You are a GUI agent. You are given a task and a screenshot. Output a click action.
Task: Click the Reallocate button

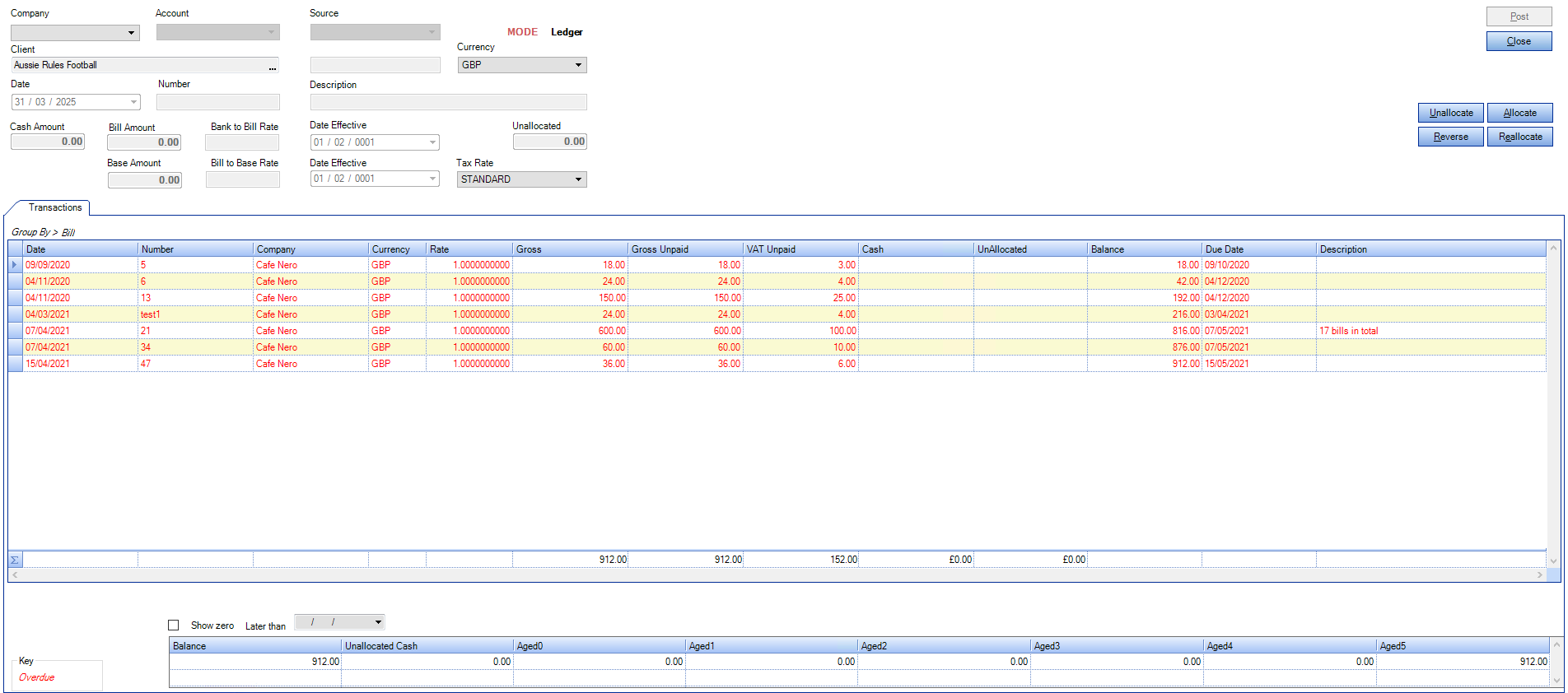tap(1520, 137)
